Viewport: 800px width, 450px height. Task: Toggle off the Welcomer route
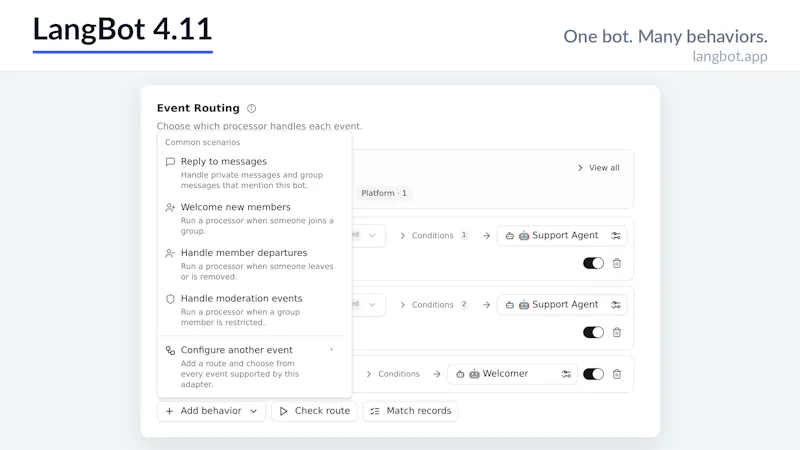593,374
